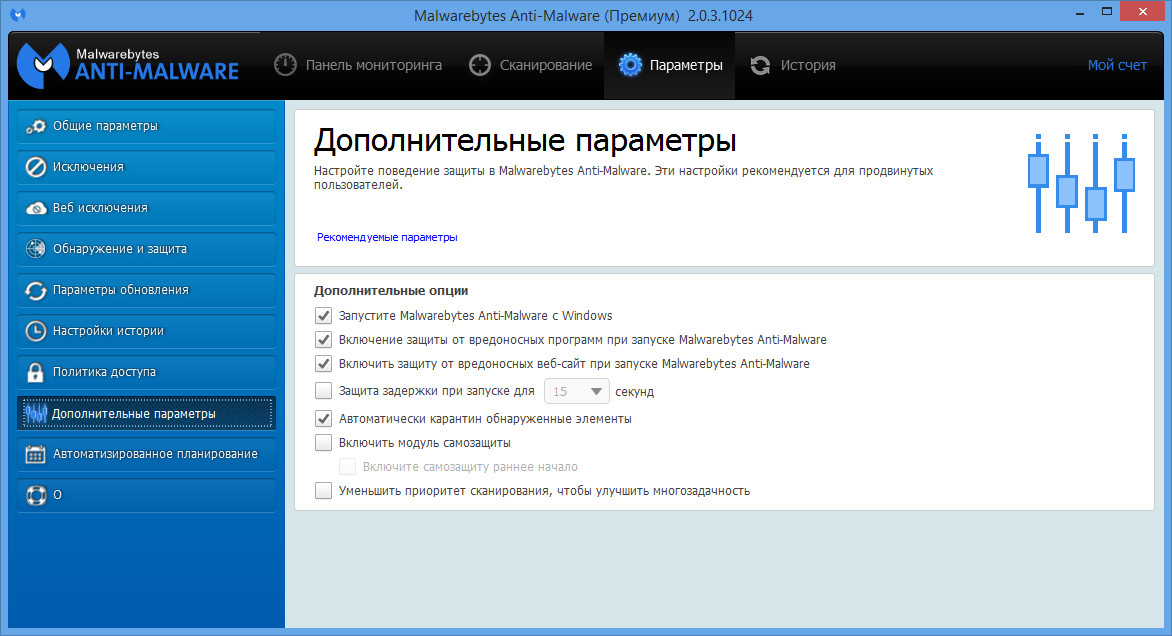Open the О (about) sidebar item
The height and width of the screenshot is (636, 1172).
click(x=146, y=495)
